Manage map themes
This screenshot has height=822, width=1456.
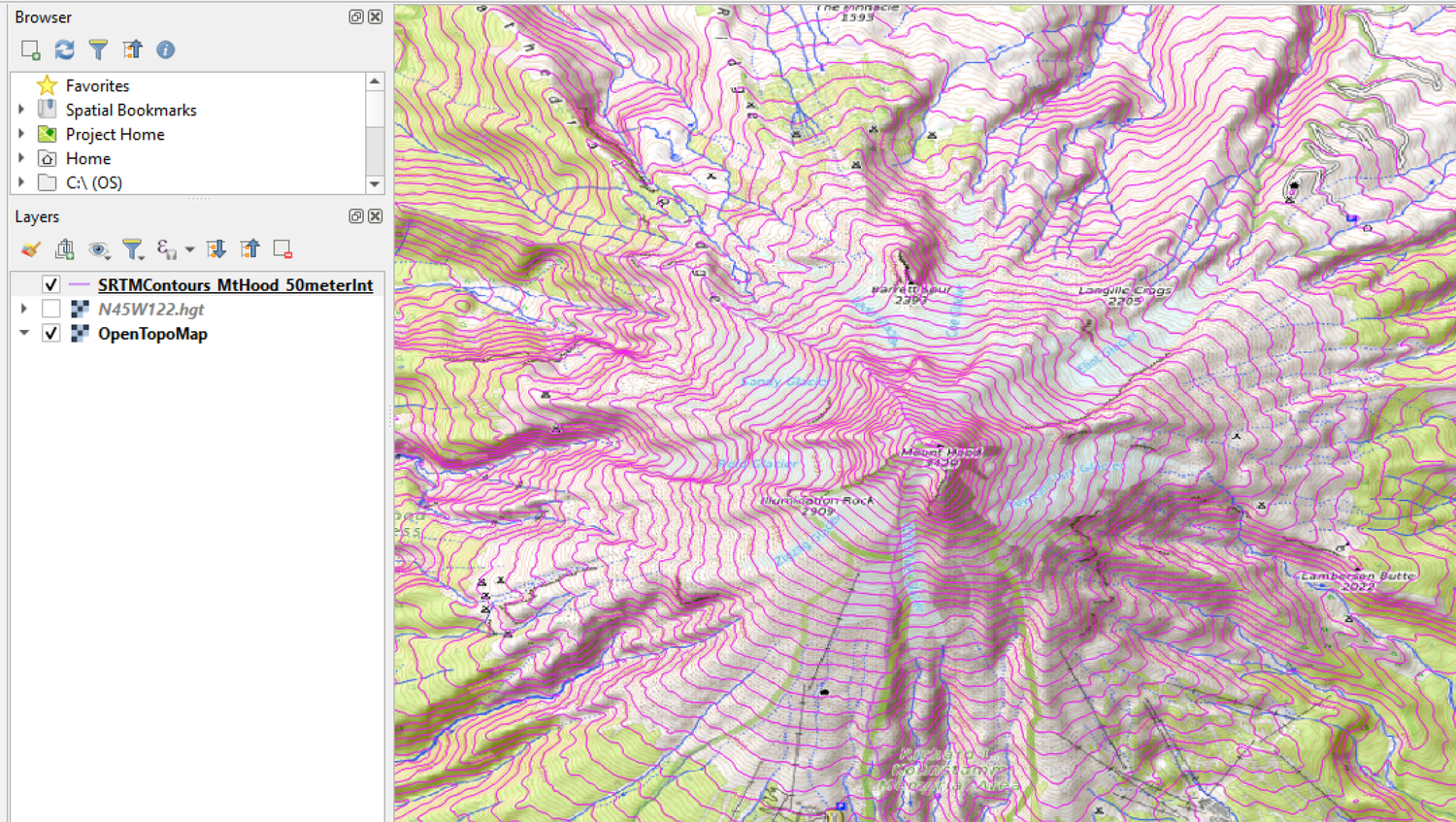[99, 249]
